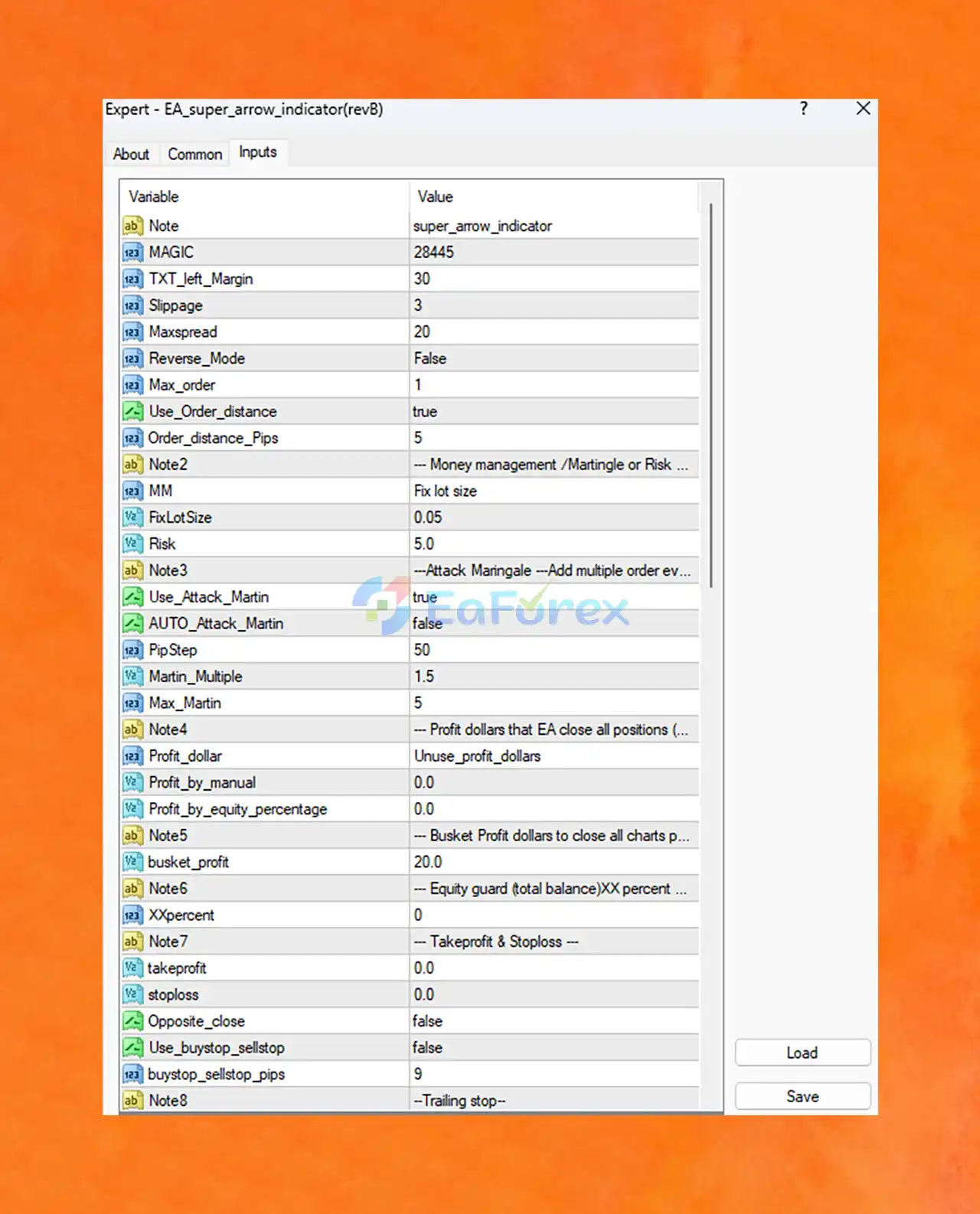Image resolution: width=980 pixels, height=1214 pixels.
Task: Select the Note5 'Busket Profit dollars' value
Action: point(554,836)
